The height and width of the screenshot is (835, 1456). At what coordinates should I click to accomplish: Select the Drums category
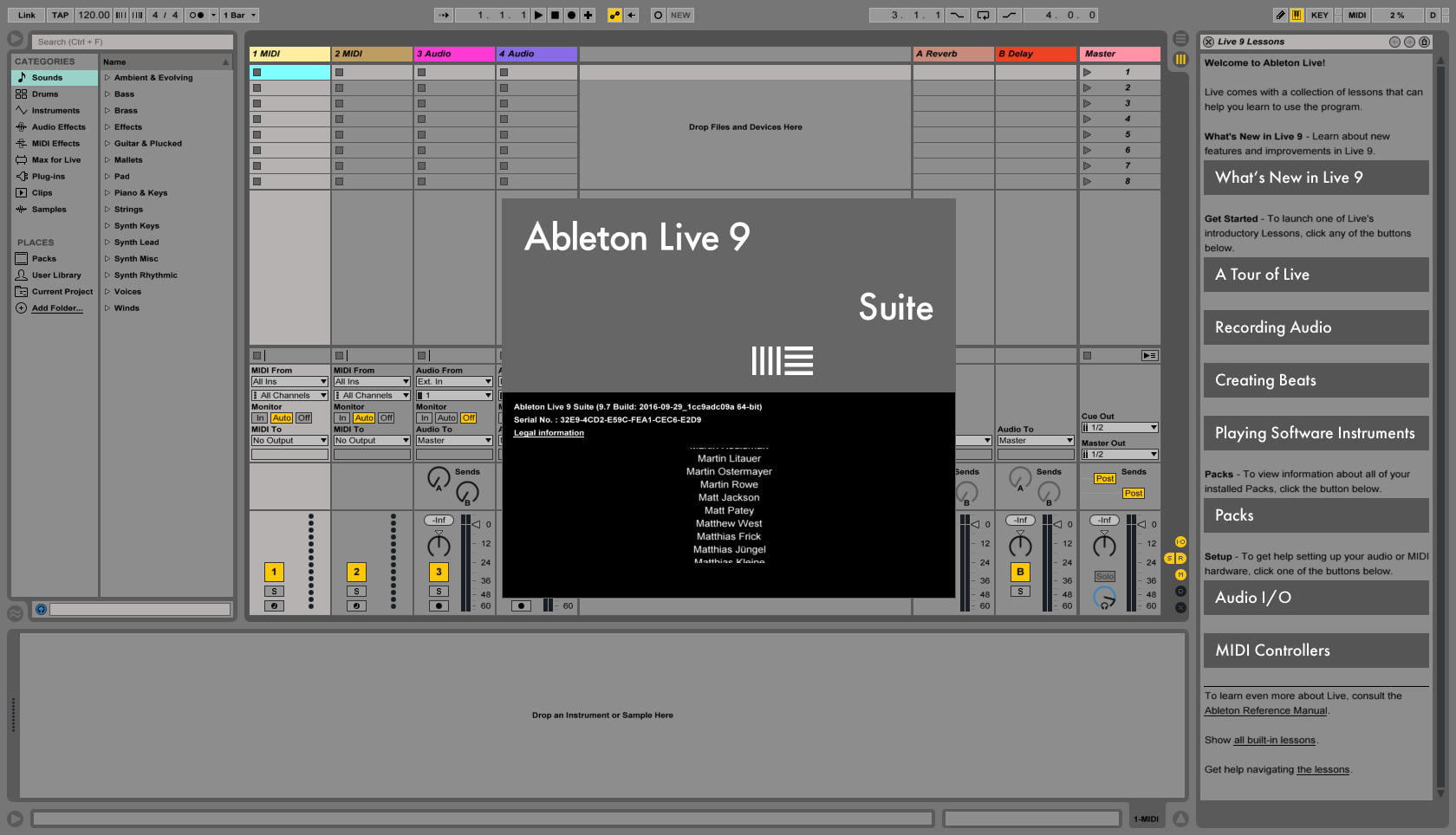(x=55, y=94)
